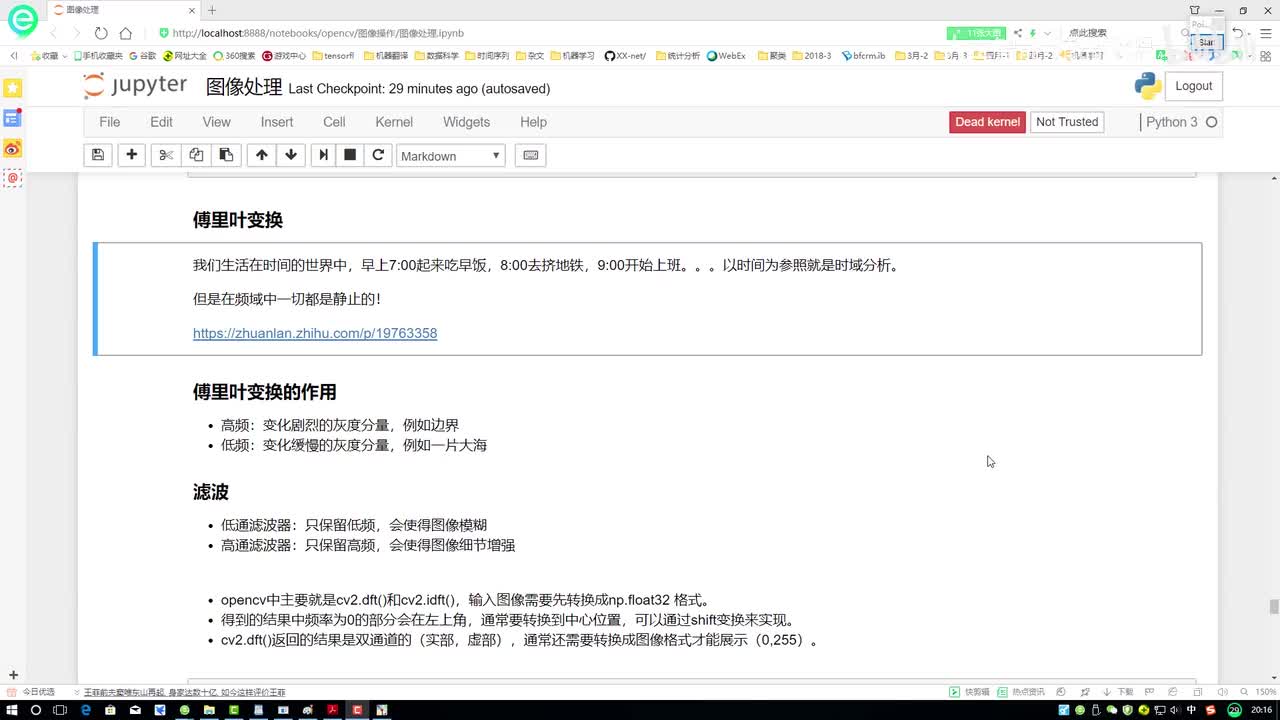Image resolution: width=1280 pixels, height=720 pixels.
Task: Paste cells below
Action: (x=226, y=155)
